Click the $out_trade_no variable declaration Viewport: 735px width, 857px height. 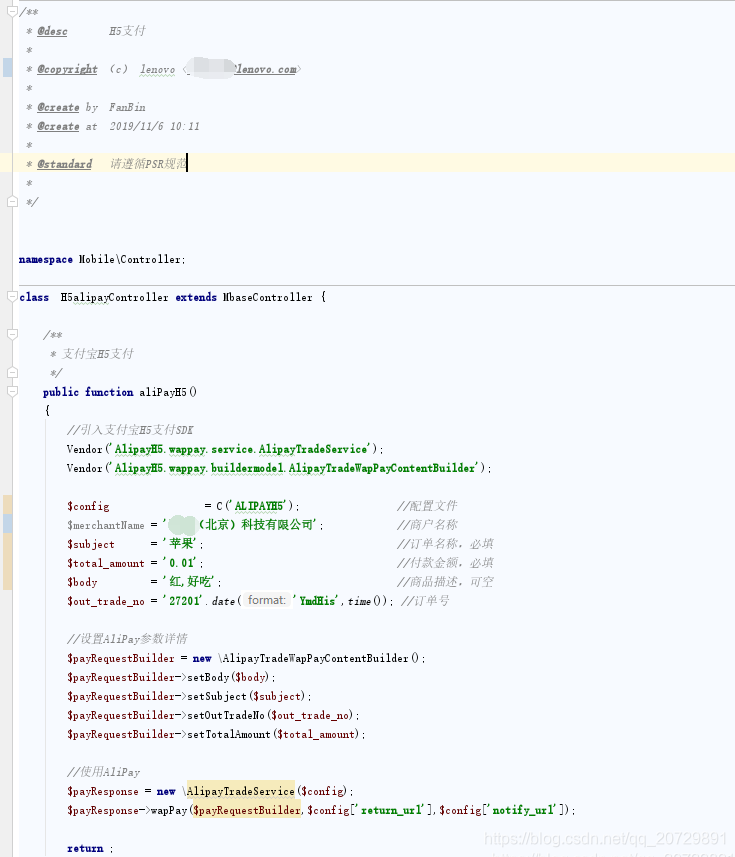coord(106,601)
